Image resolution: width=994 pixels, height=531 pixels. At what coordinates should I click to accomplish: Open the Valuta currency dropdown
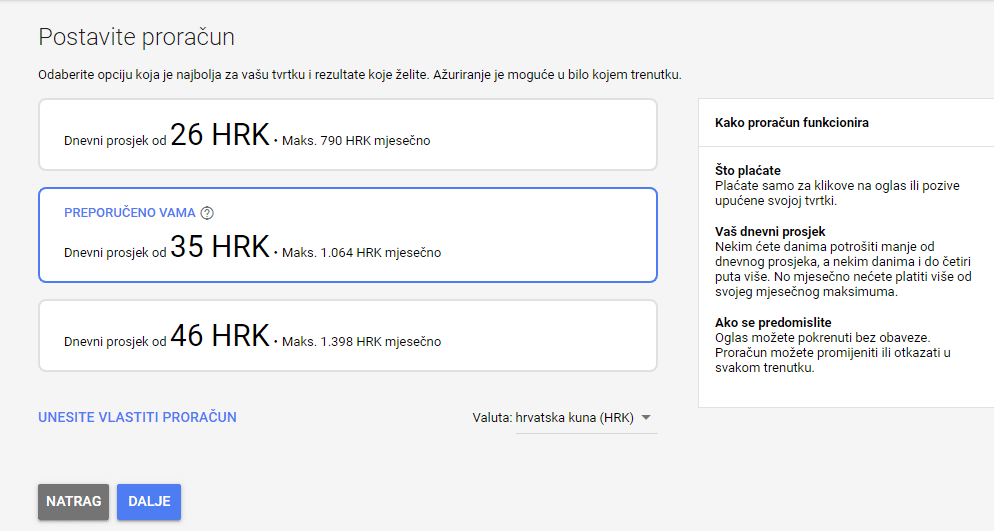pos(564,418)
